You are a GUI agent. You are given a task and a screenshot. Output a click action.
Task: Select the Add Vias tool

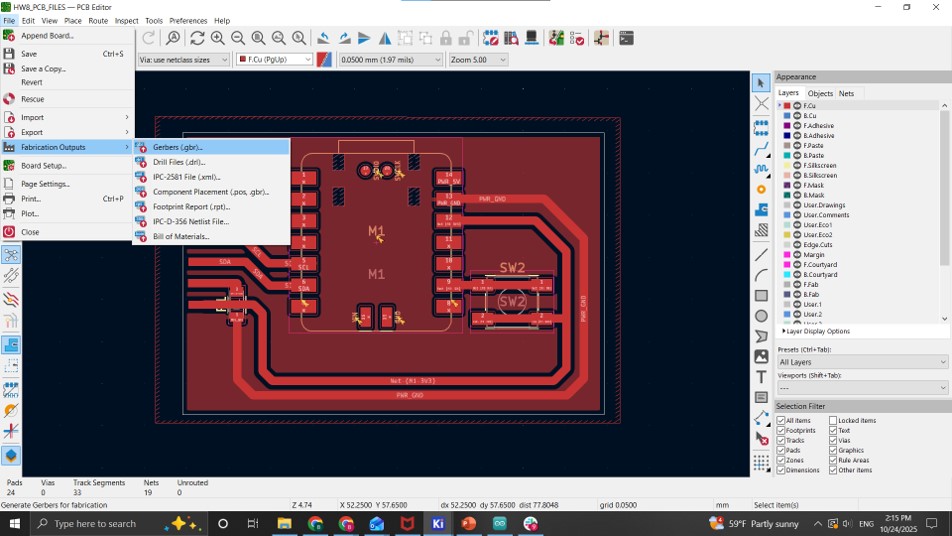[x=761, y=189]
